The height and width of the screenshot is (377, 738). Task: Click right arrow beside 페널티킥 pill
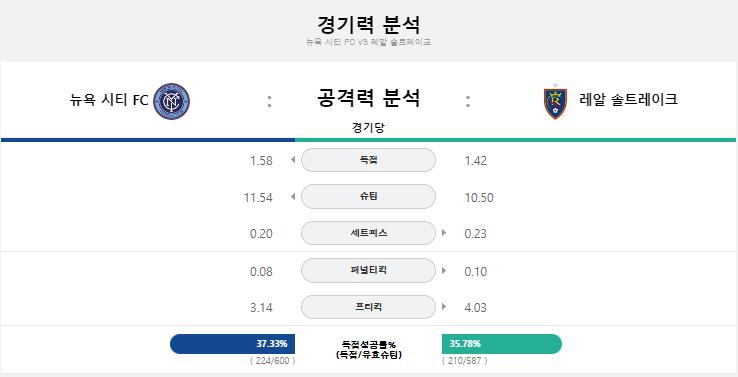[444, 271]
